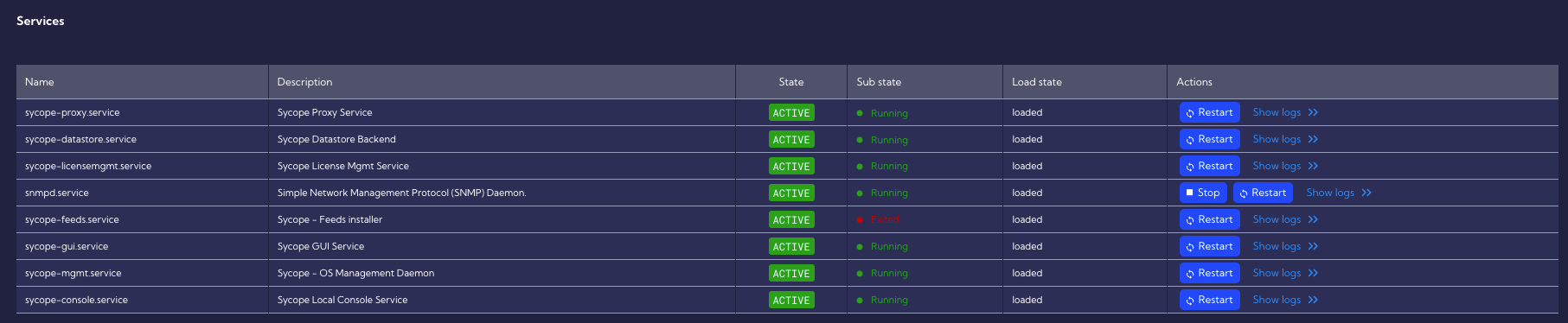Show logs for sycope-datastore.service
The image size is (1568, 323).
point(1277,139)
